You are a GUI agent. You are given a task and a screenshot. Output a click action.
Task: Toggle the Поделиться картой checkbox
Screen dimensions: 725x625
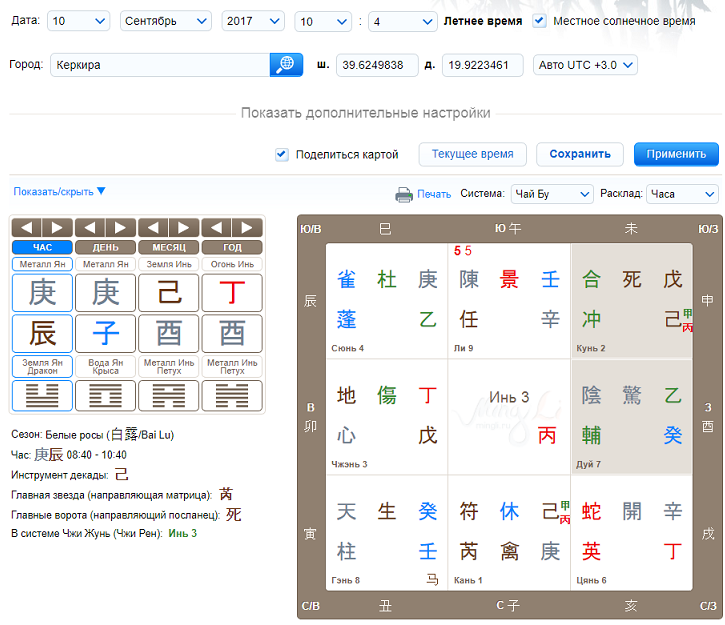pos(282,154)
